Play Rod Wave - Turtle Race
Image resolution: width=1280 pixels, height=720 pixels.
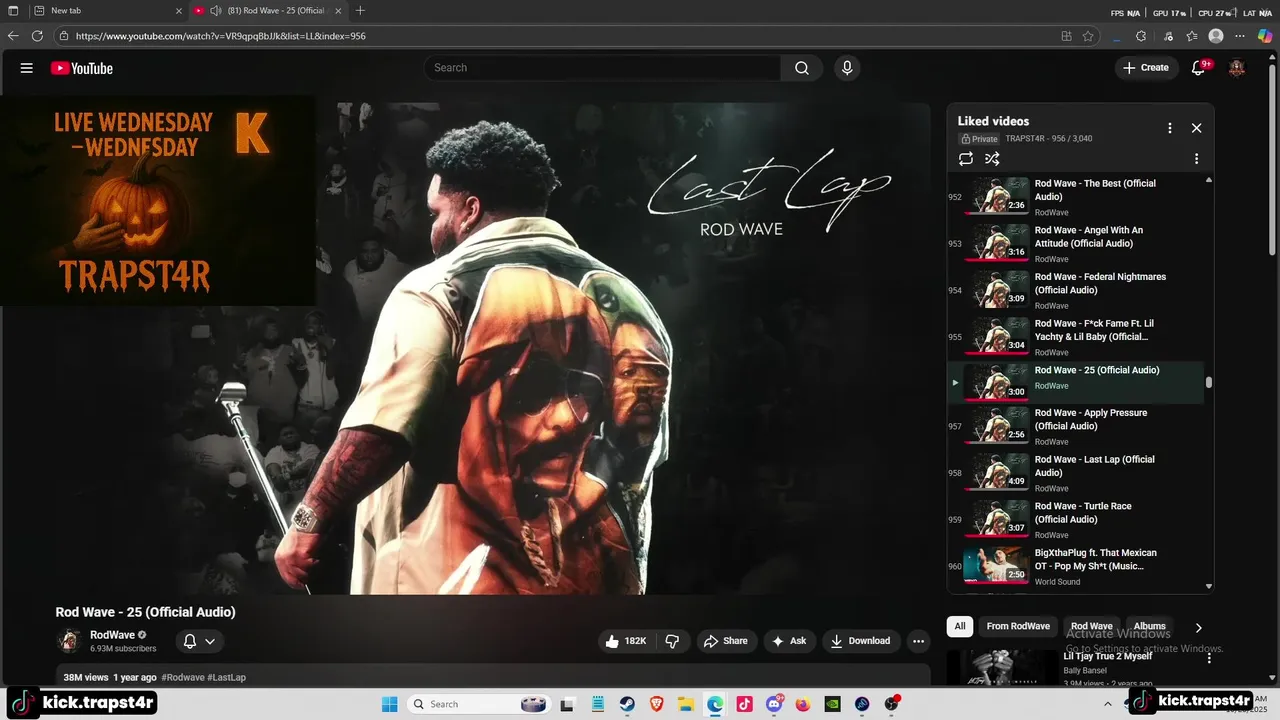coord(1075,520)
